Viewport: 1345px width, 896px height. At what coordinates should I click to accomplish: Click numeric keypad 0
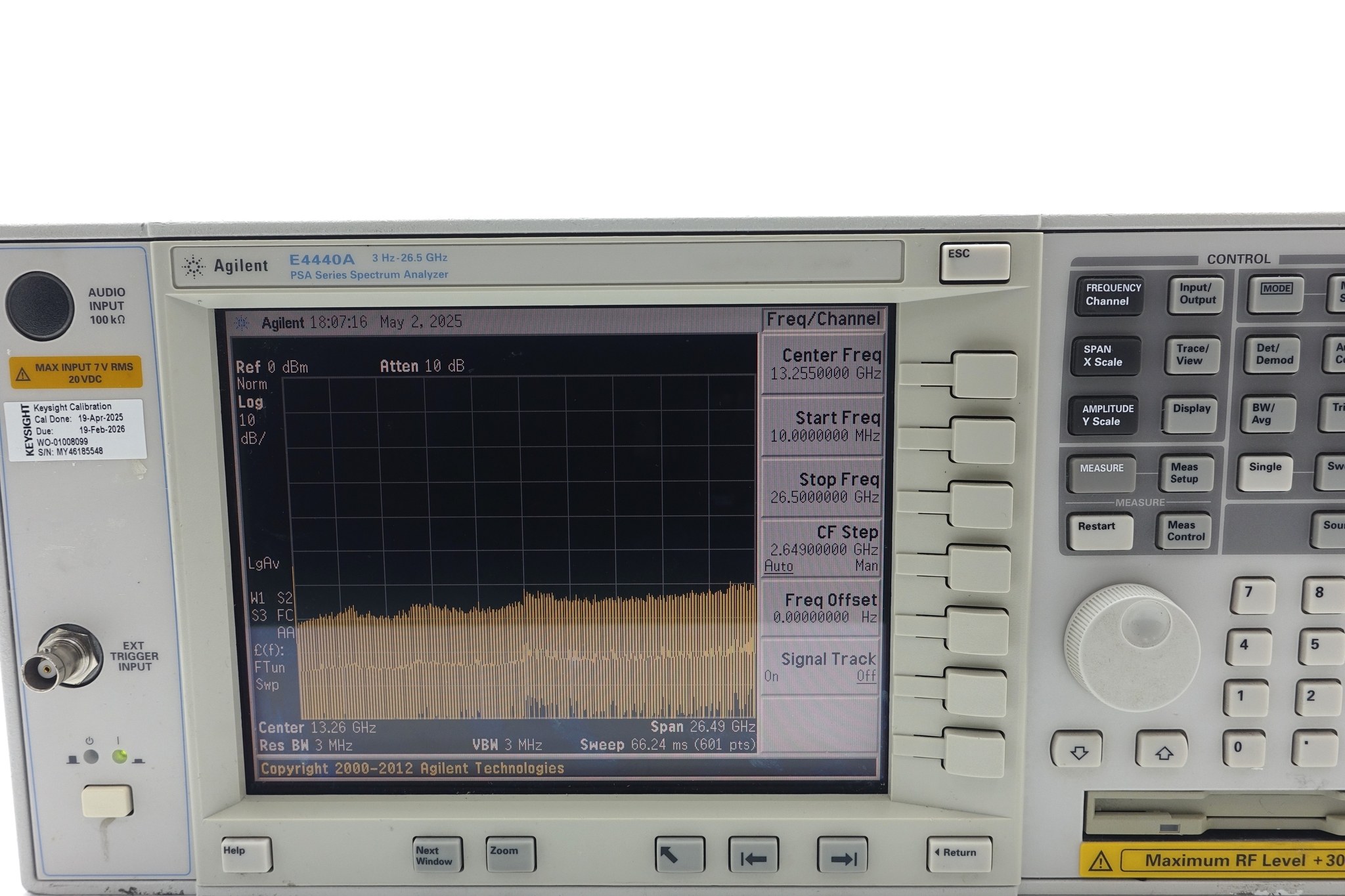point(1243,749)
